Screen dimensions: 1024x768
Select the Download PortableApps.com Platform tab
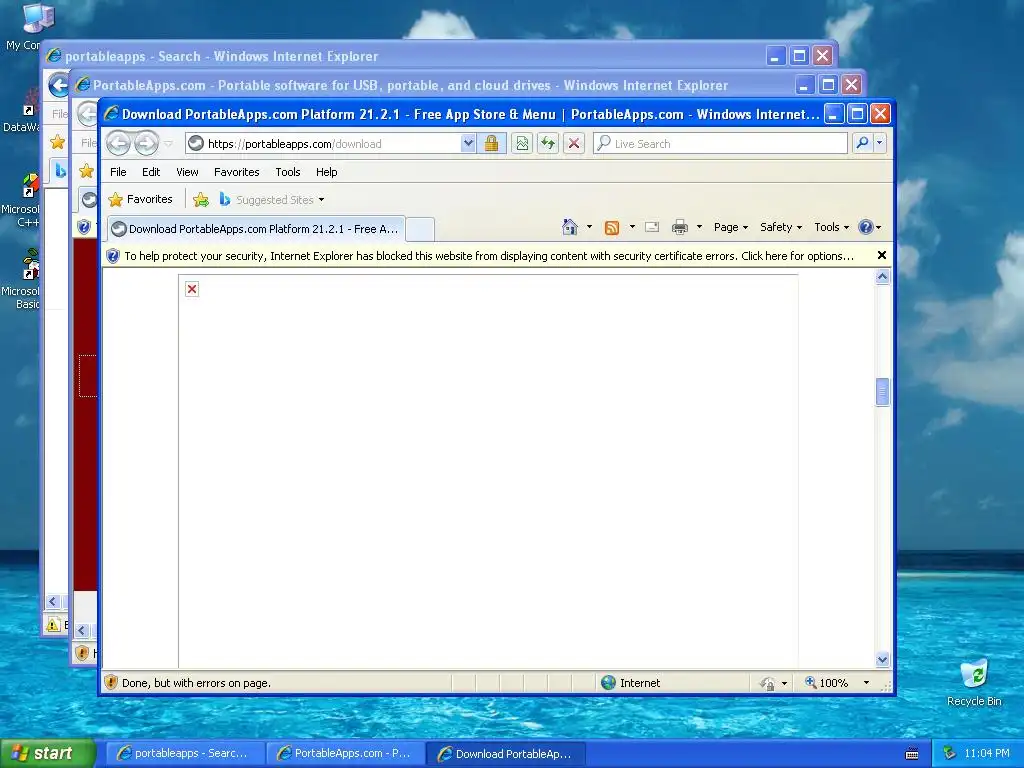click(x=256, y=229)
